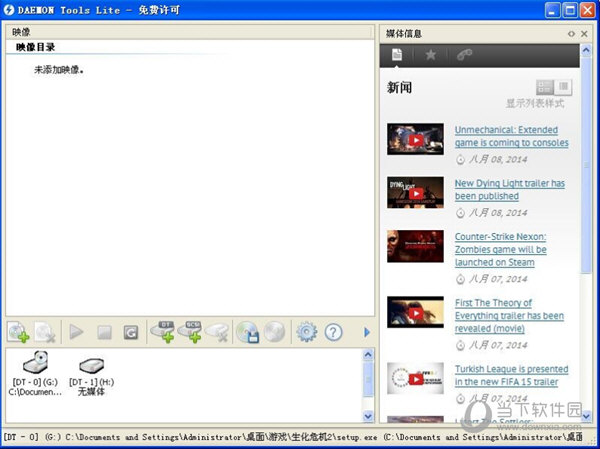Close the media info panel

[x=584, y=34]
